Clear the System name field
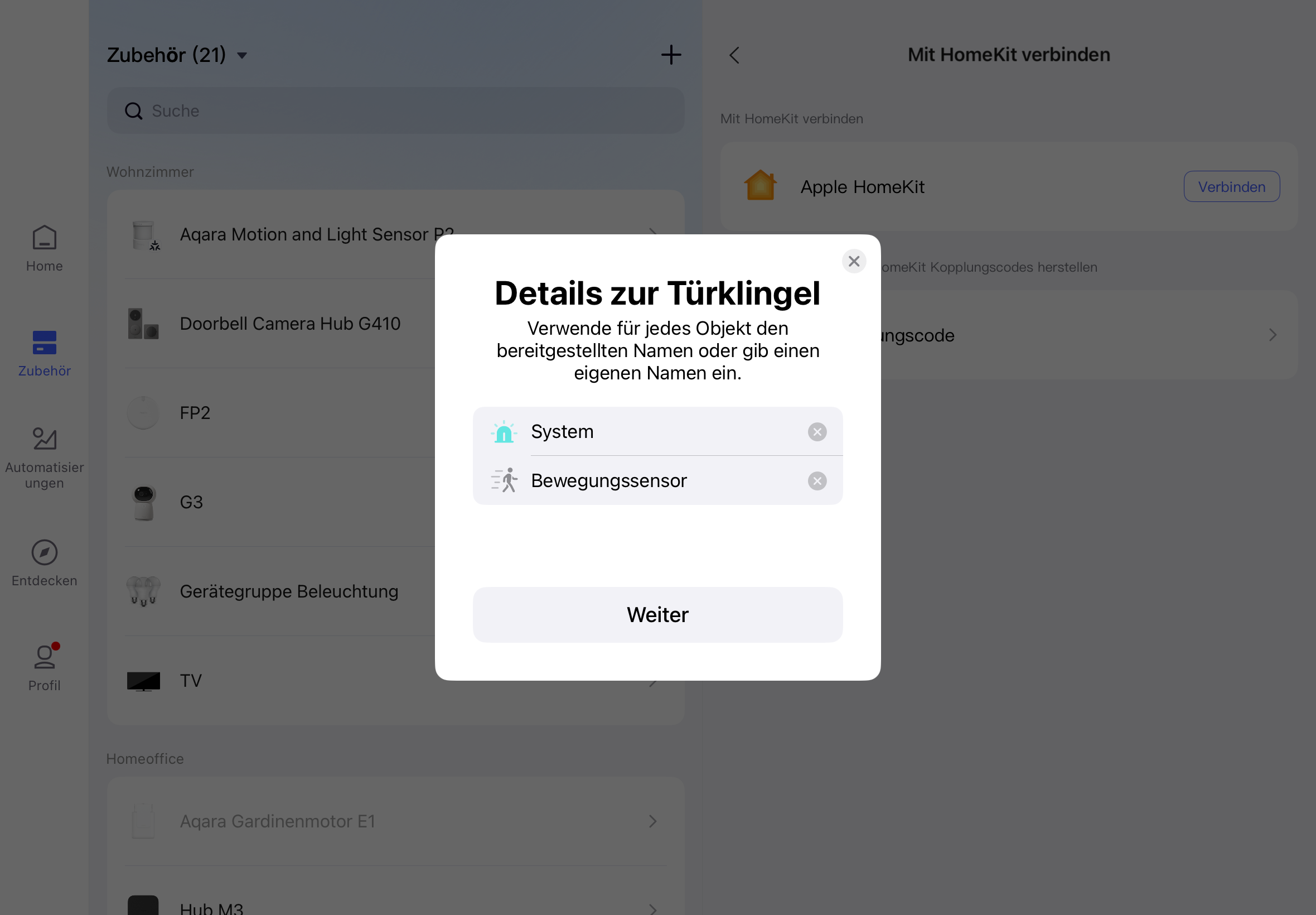 coord(816,432)
